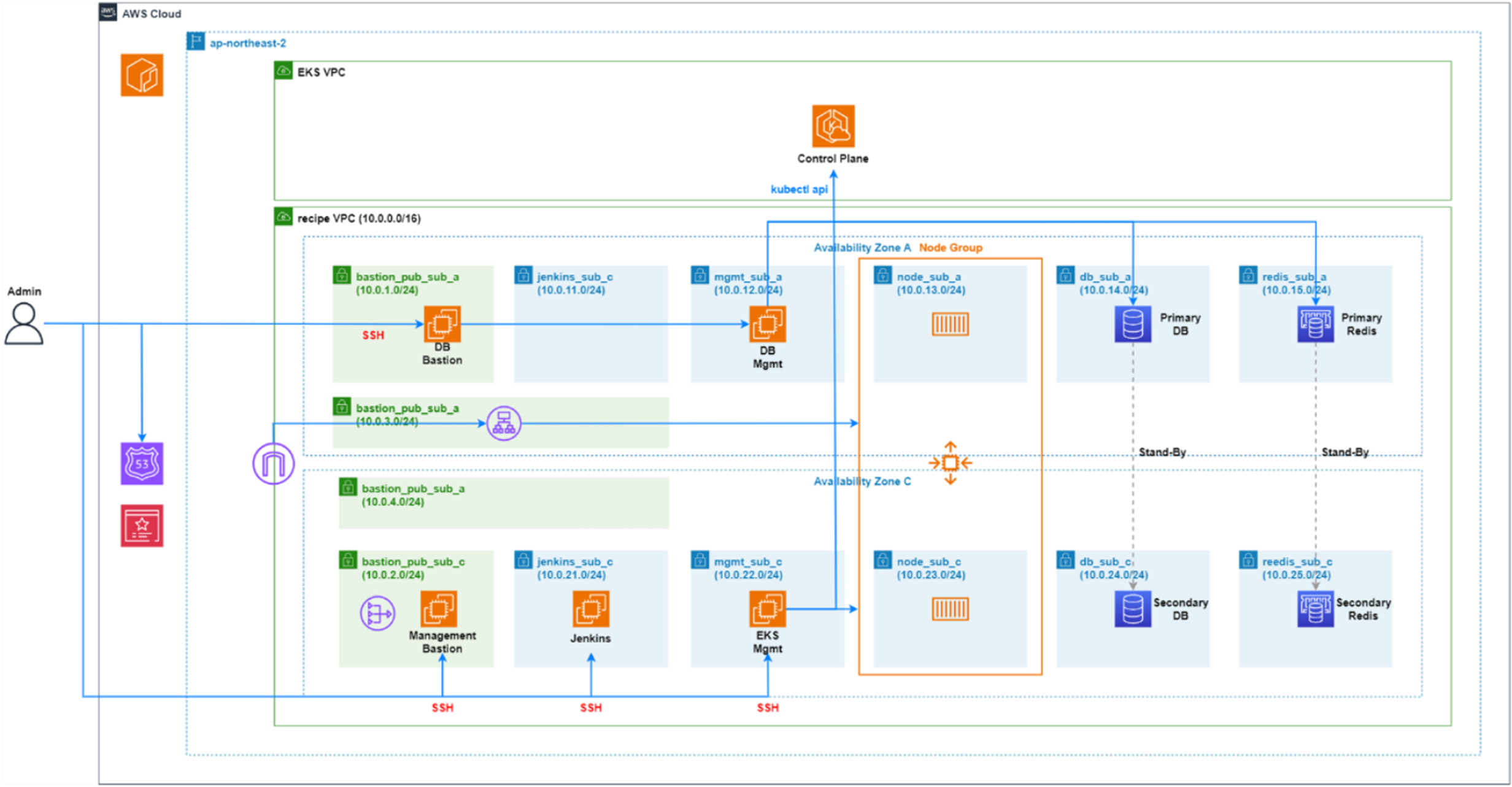Image resolution: width=1512 pixels, height=787 pixels.
Task: Select the auto scaling icon in Node Group
Action: pos(950,463)
